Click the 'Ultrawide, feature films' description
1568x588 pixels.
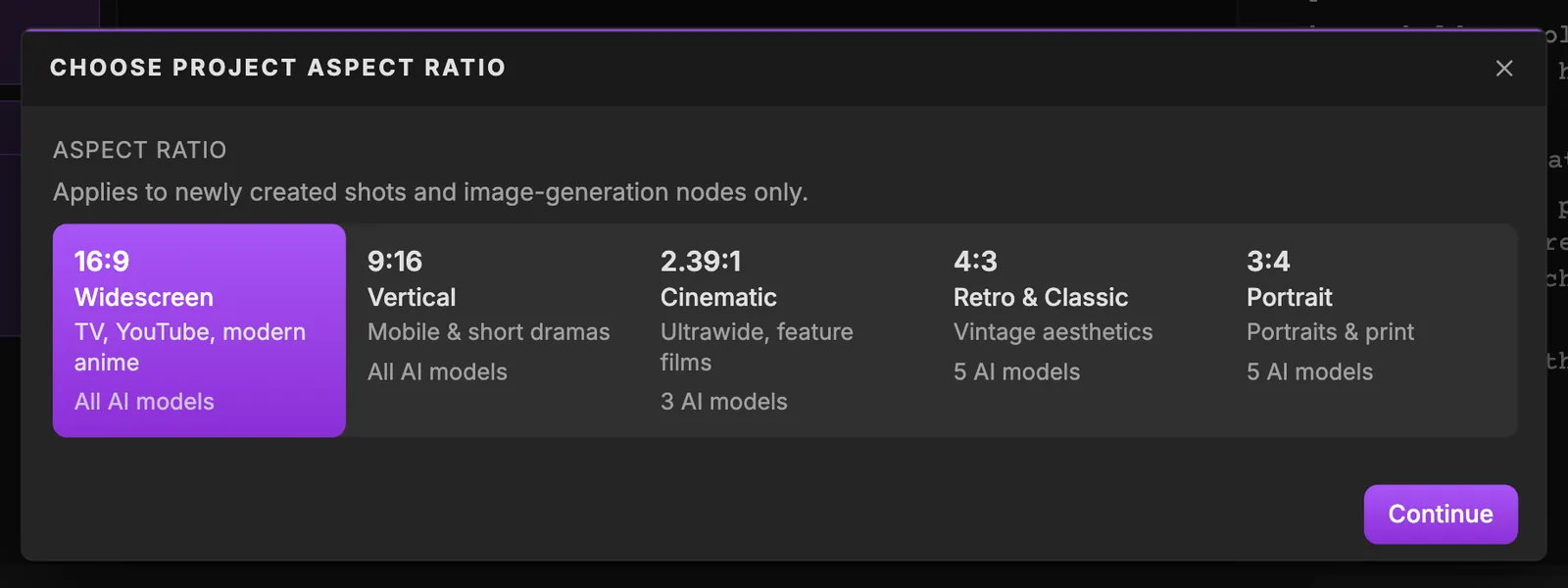[757, 347]
